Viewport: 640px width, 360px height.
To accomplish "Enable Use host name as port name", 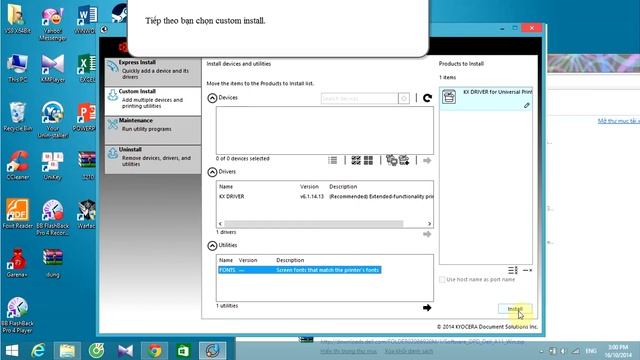I will click(442, 280).
